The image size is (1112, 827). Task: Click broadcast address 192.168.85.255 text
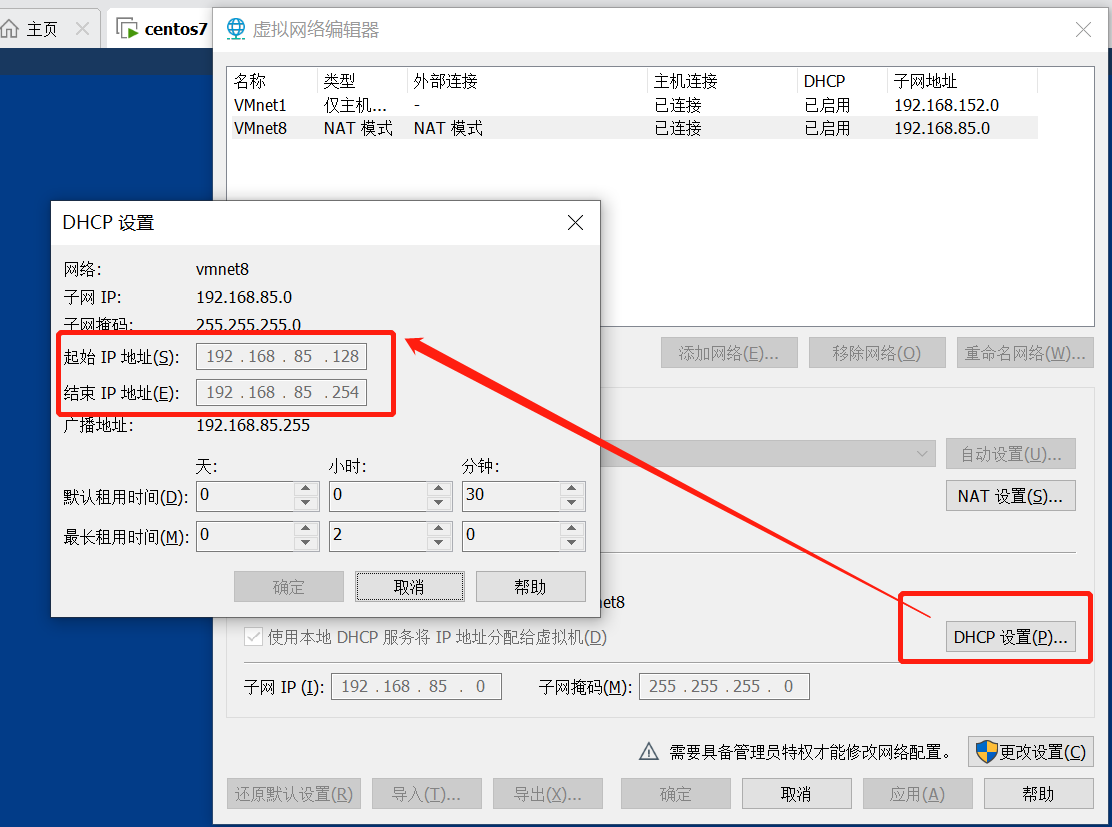(x=253, y=425)
